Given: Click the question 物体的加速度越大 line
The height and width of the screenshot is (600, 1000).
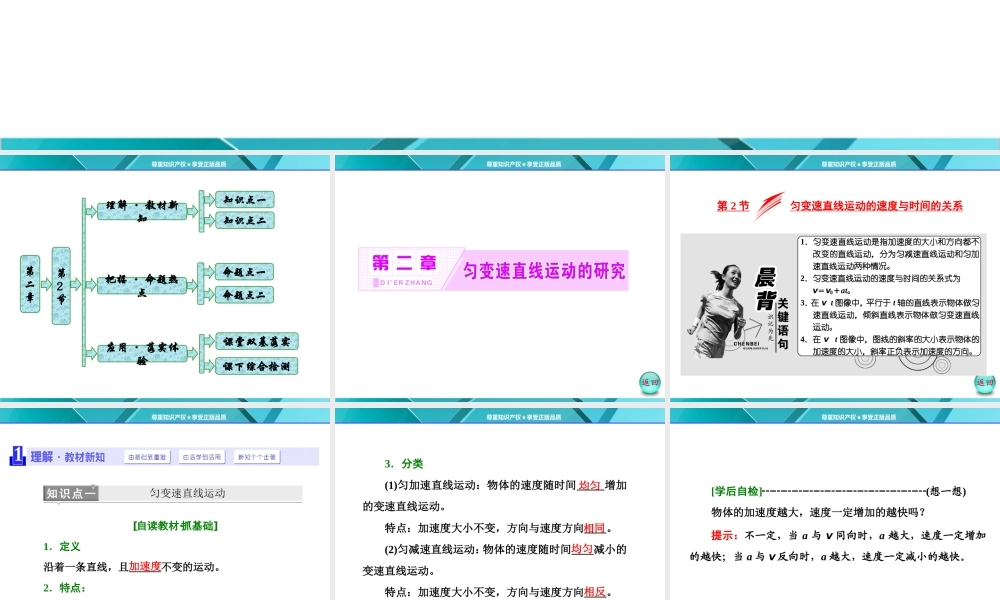Looking at the screenshot, I should [818, 512].
